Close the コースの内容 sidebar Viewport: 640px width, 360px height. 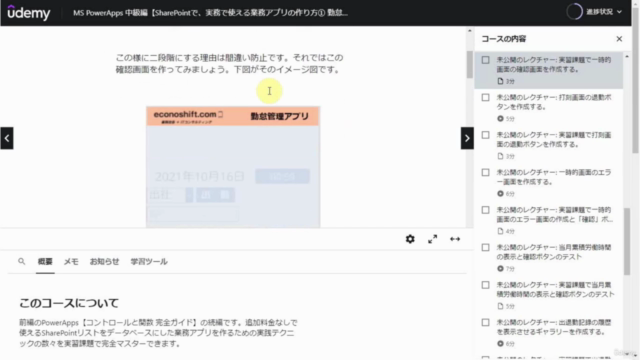[619, 39]
